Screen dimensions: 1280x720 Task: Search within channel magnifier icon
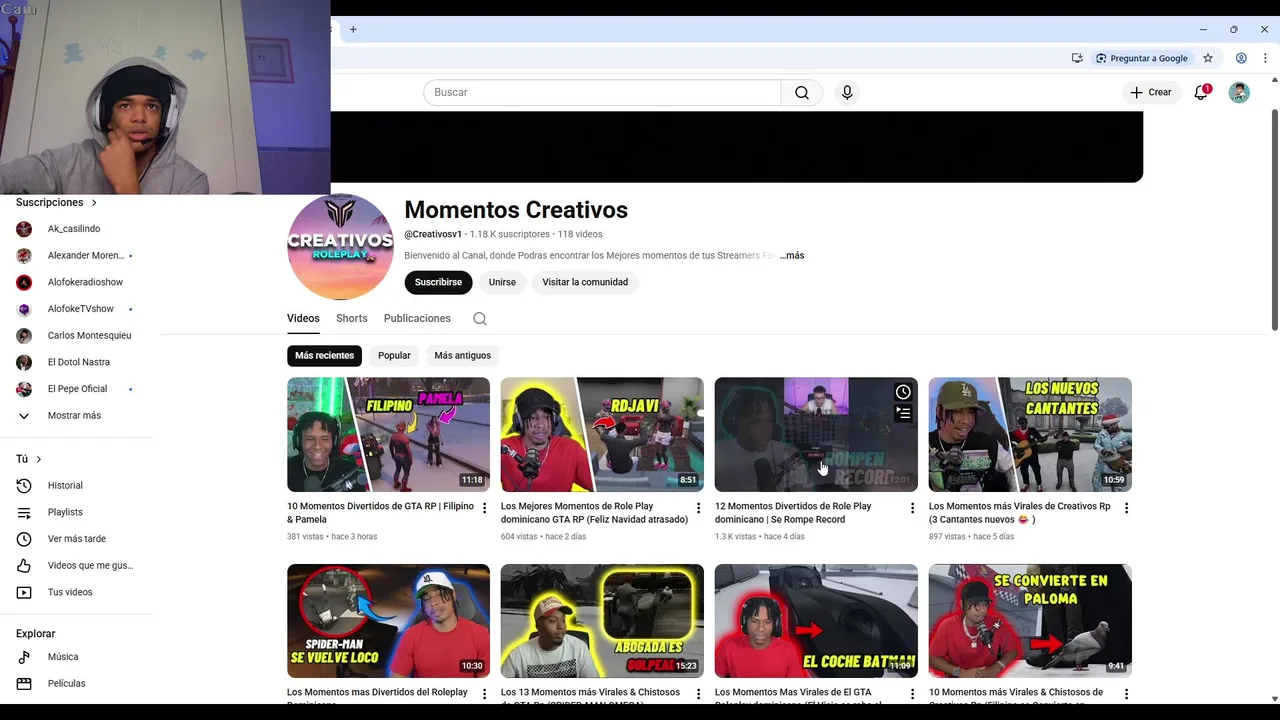pyautogui.click(x=480, y=318)
